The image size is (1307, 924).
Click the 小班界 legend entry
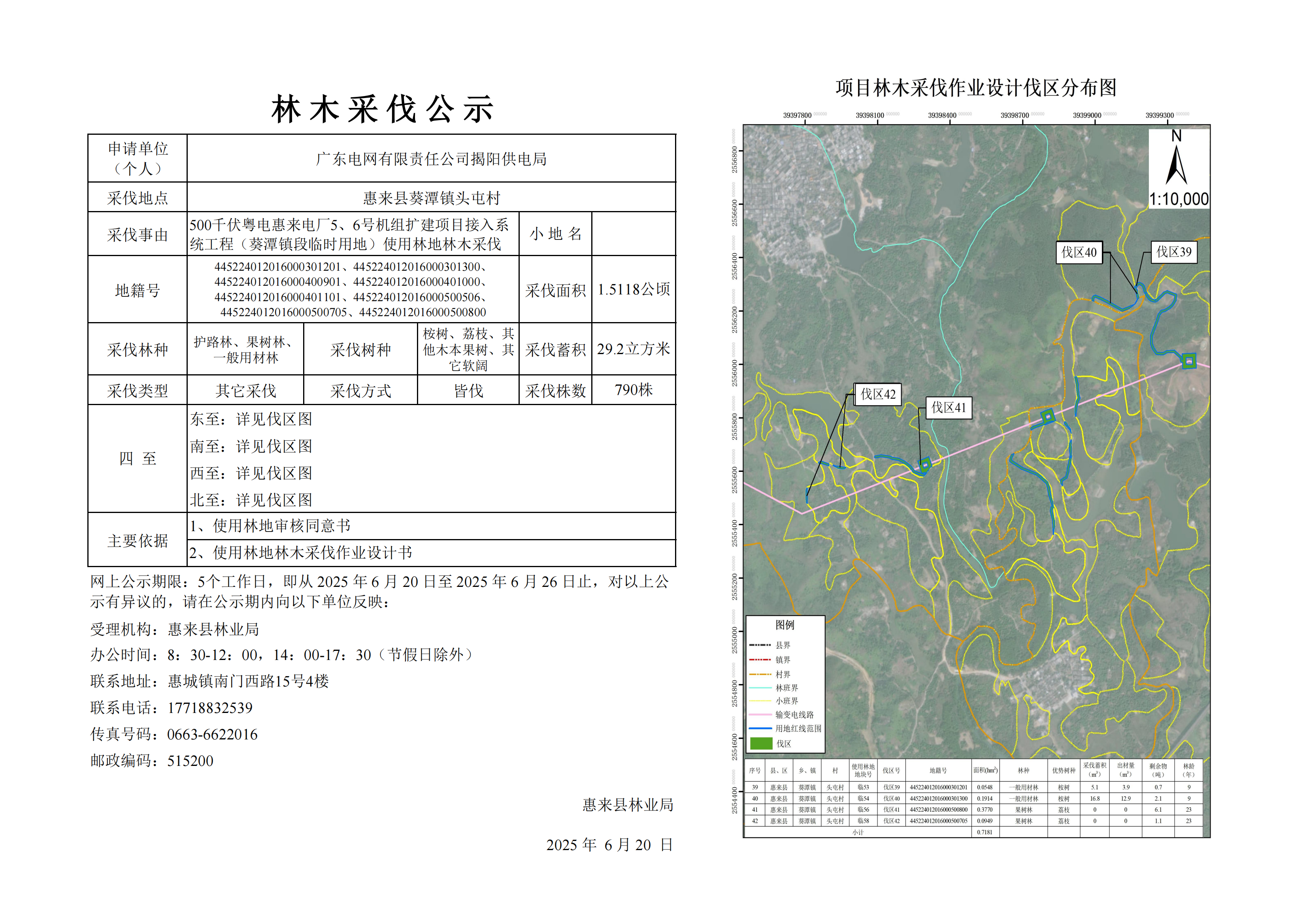click(x=774, y=701)
